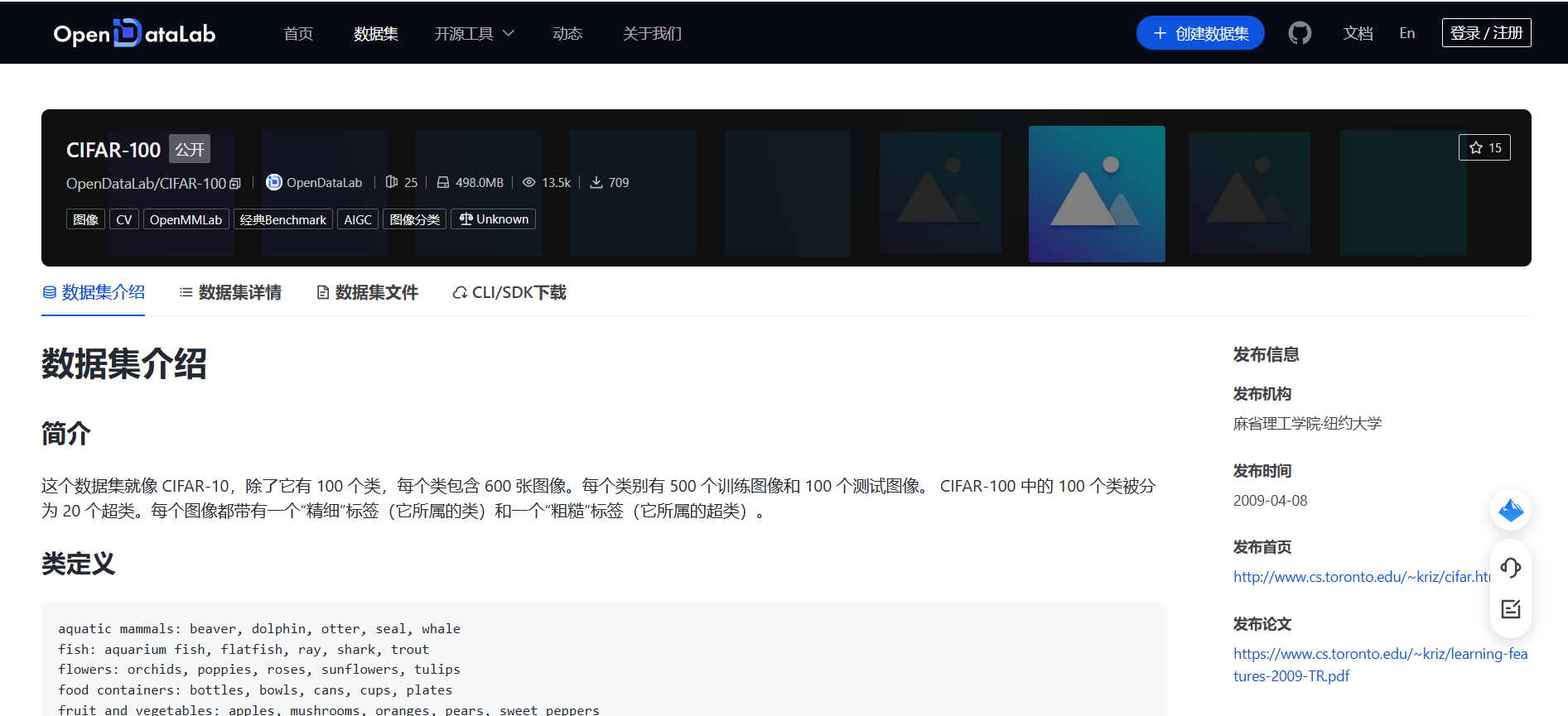1568x716 pixels.
Task: Click the 'flowers: orchids, poppies' line
Action: click(259, 670)
